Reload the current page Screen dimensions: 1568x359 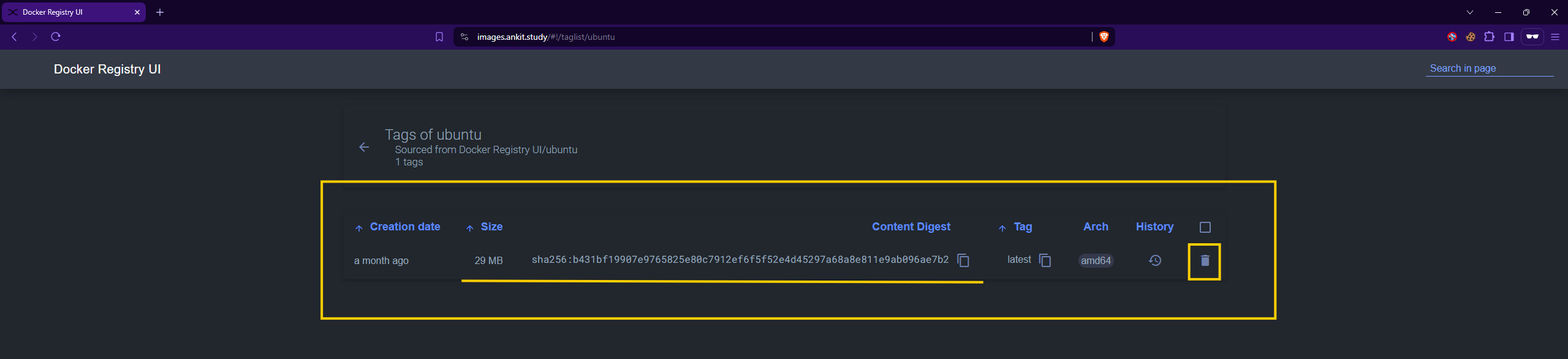point(56,37)
